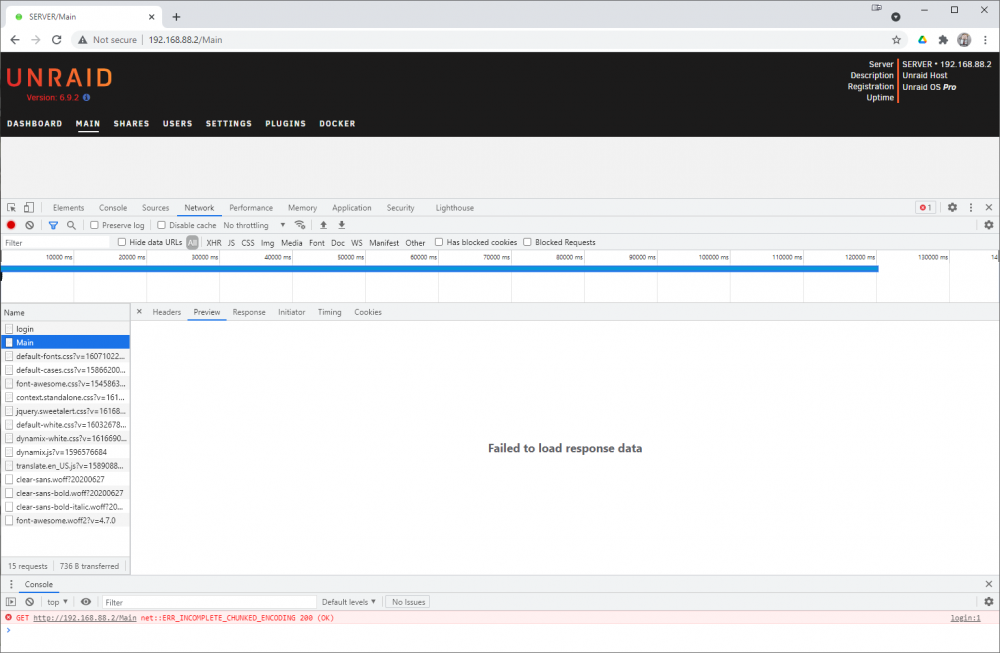
Task: Open the Cookies tab of request
Action: tap(368, 312)
